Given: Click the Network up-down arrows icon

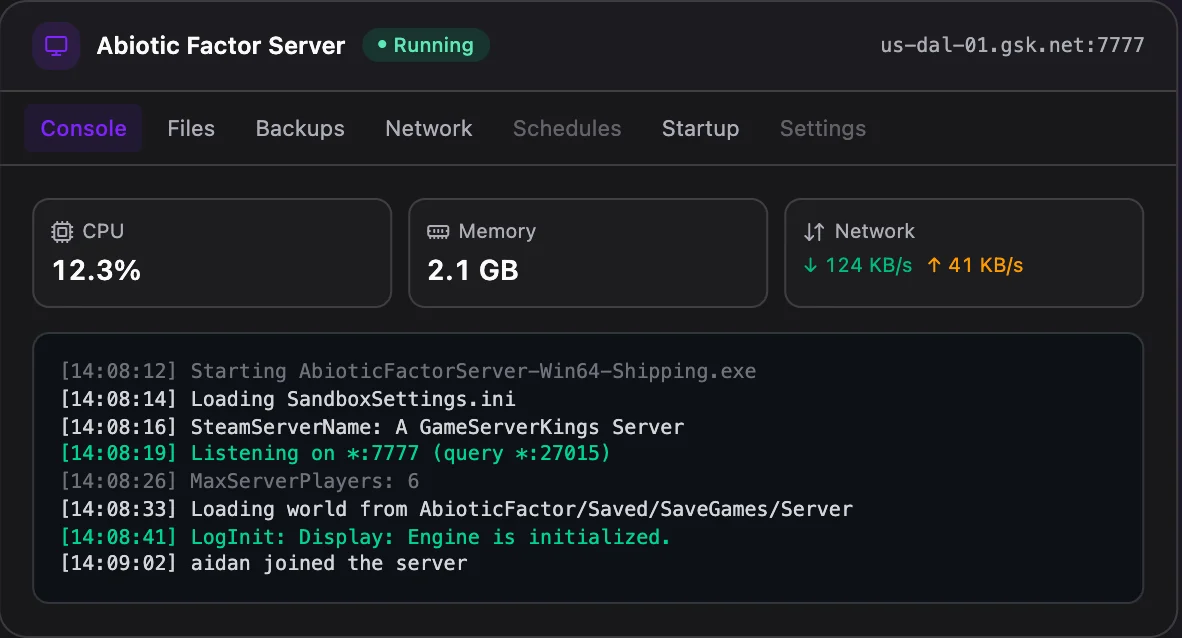Looking at the screenshot, I should [x=814, y=232].
